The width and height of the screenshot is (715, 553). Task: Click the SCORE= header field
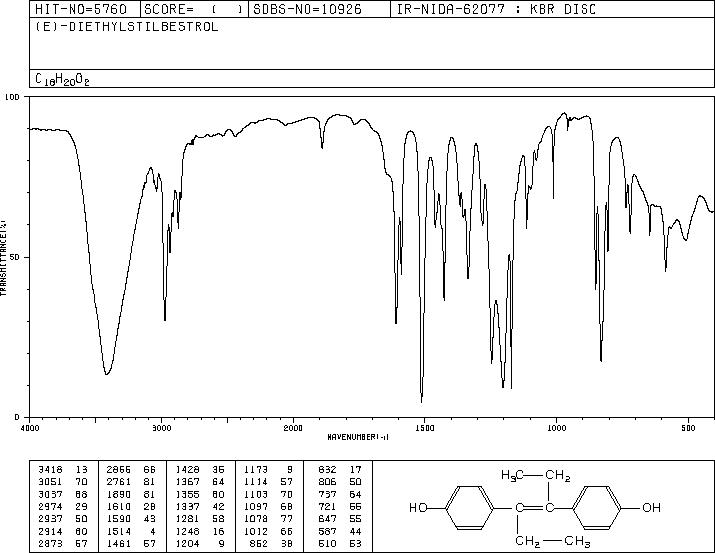(x=193, y=9)
